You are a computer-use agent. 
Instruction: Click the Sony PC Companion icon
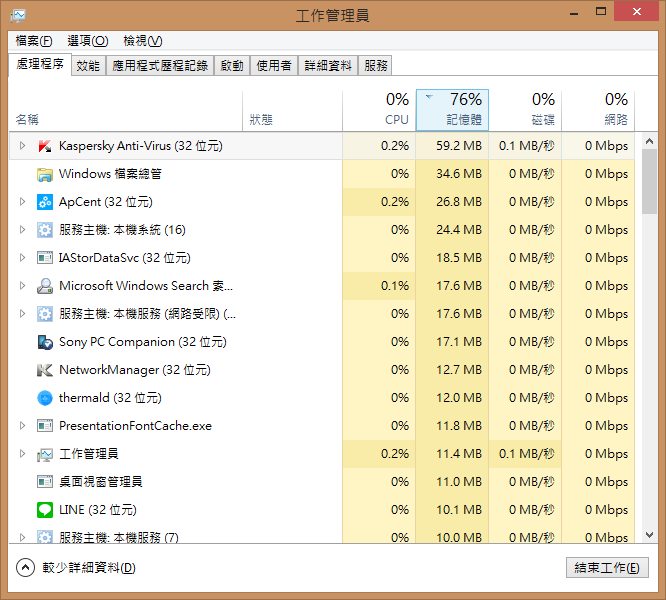45,342
